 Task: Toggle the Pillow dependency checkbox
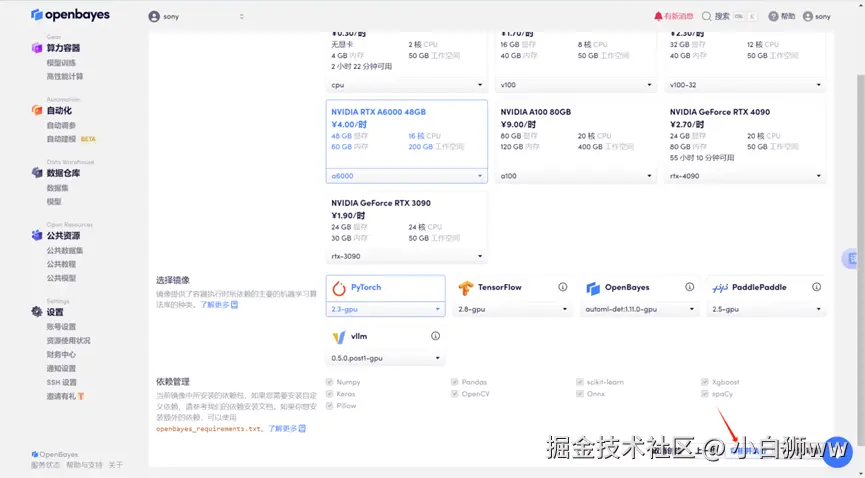329,406
